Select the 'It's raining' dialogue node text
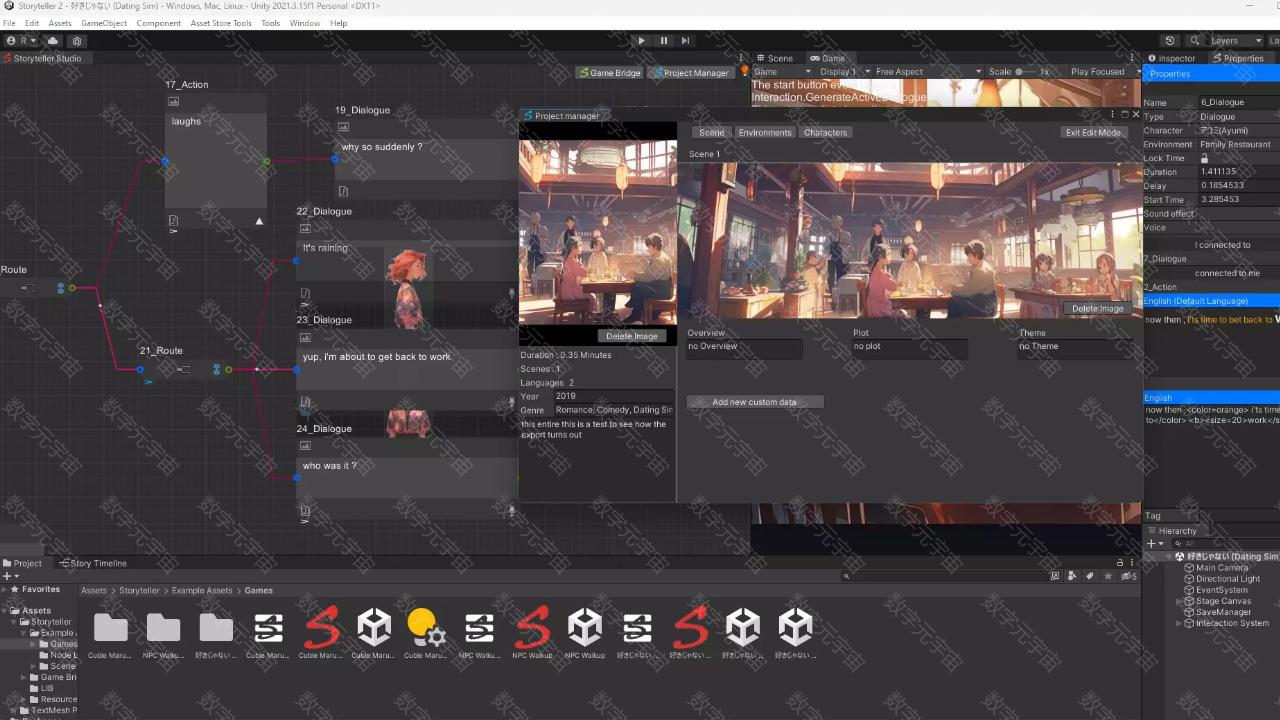Image resolution: width=1280 pixels, height=720 pixels. click(325, 248)
